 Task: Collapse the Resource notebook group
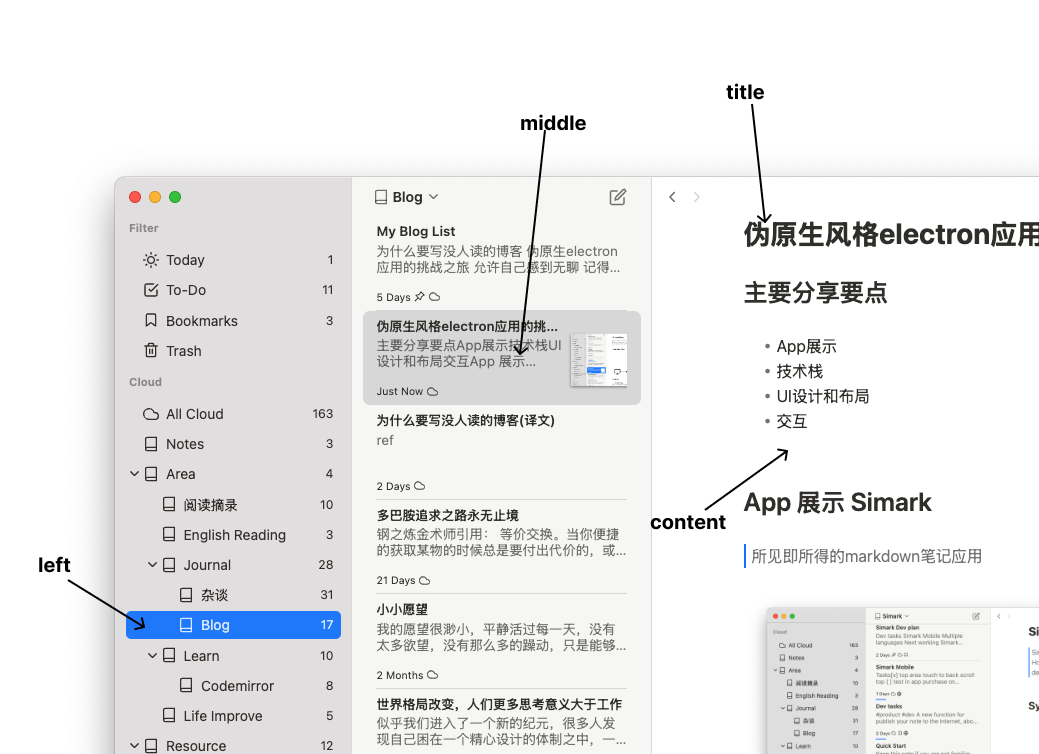coord(134,746)
